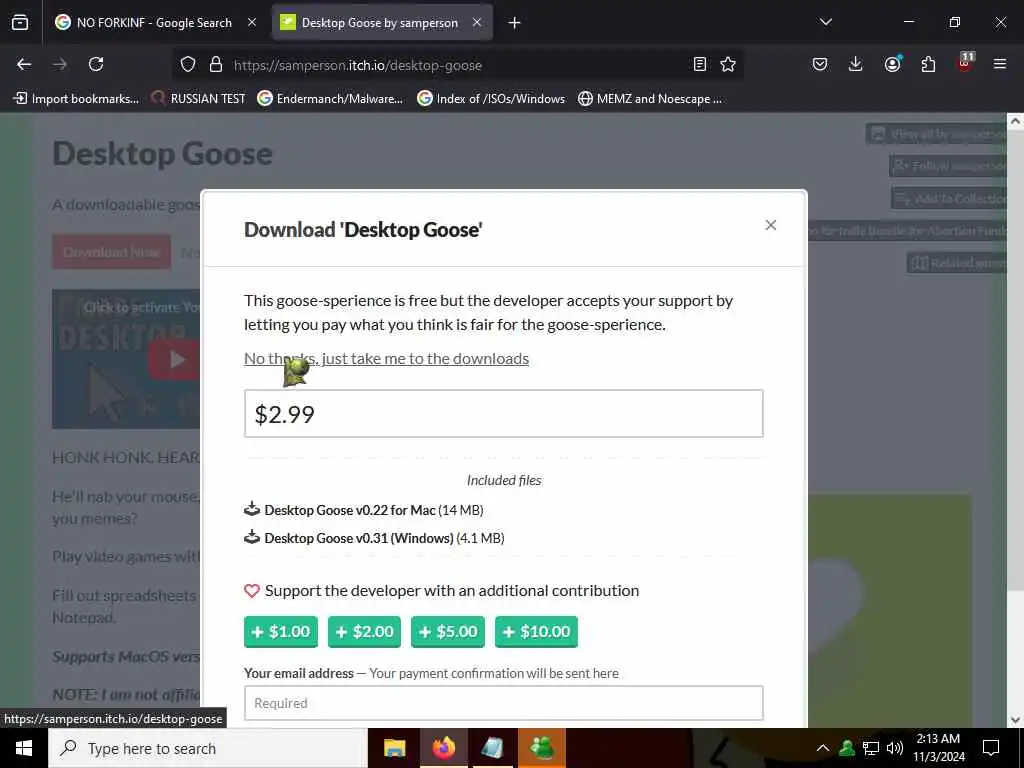Open the Windows notification center
Image resolution: width=1024 pixels, height=768 pixels.
[991, 748]
